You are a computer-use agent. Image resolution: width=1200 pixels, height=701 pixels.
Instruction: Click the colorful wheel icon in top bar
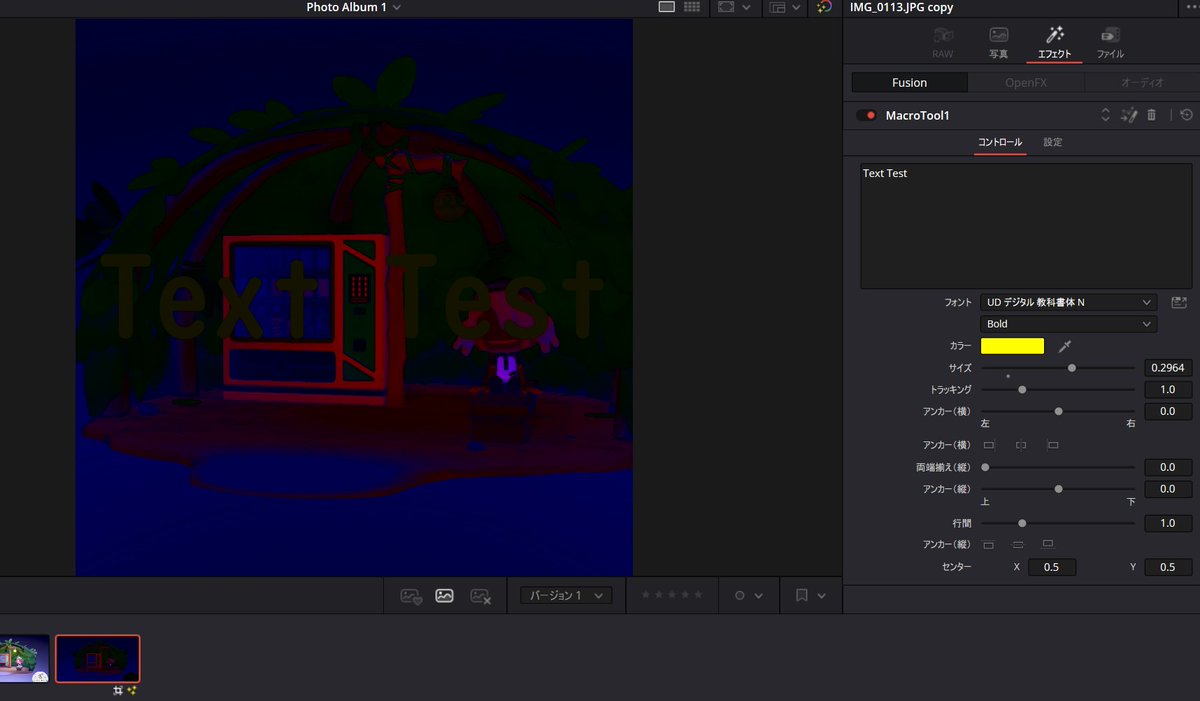coord(824,7)
